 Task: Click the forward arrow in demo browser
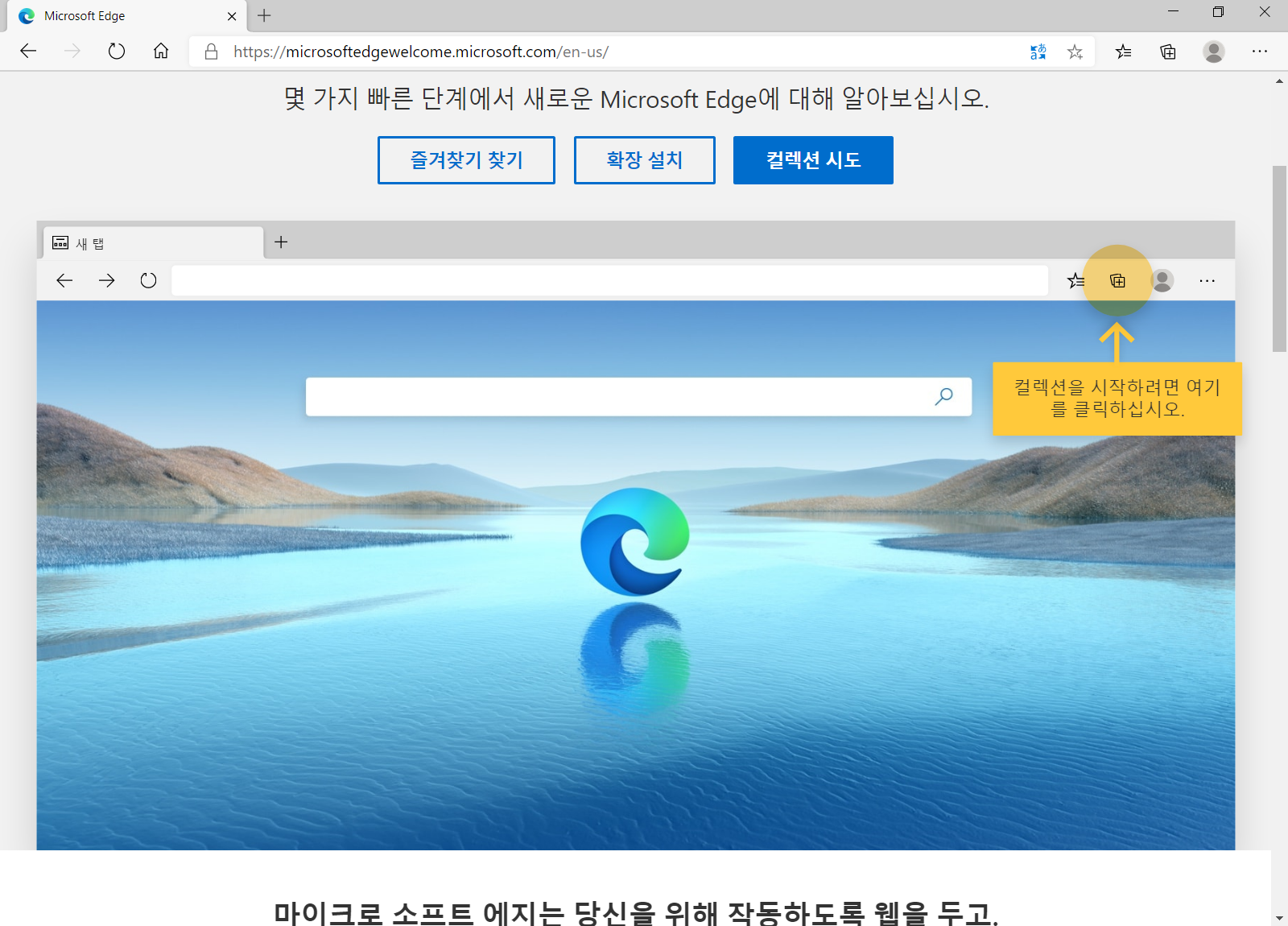click(x=106, y=280)
